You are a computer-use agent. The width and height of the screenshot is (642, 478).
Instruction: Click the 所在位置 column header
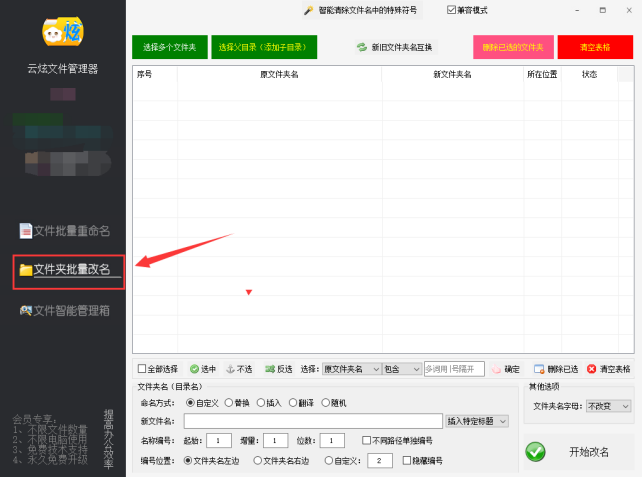[x=542, y=75]
